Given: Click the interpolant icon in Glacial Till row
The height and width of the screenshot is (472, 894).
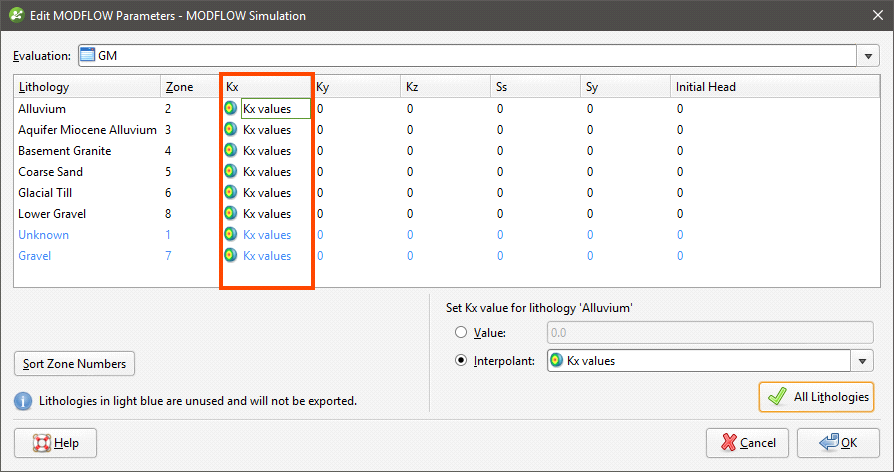Looking at the screenshot, I should [x=230, y=193].
